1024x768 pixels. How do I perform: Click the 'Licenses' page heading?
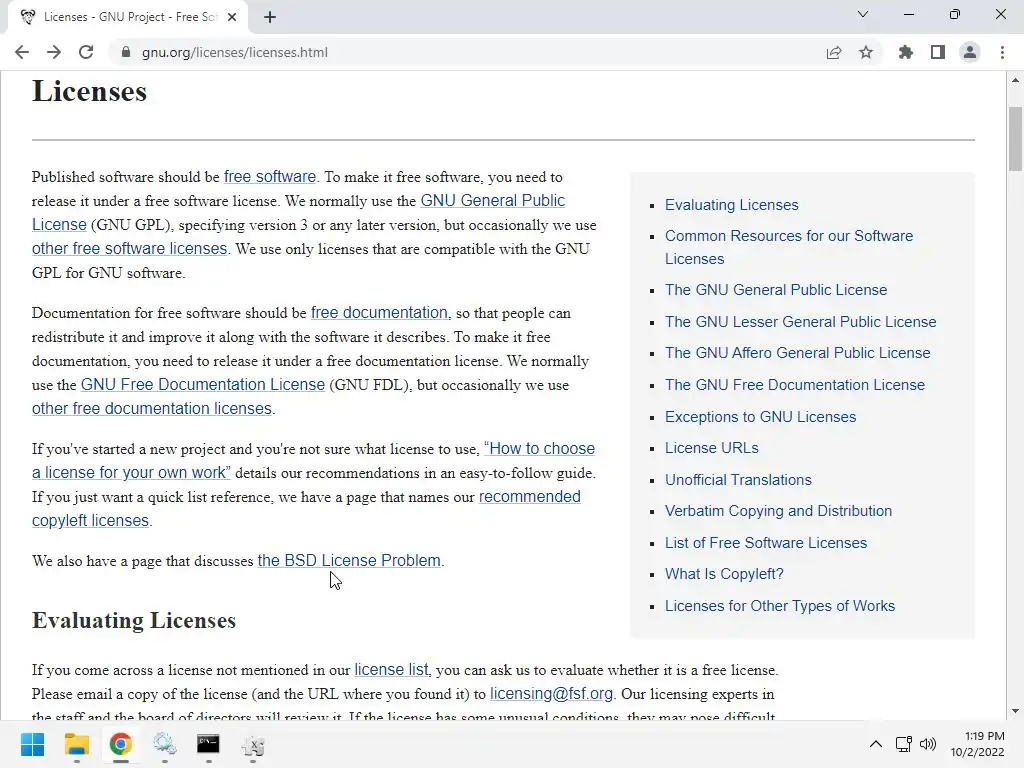click(x=89, y=91)
